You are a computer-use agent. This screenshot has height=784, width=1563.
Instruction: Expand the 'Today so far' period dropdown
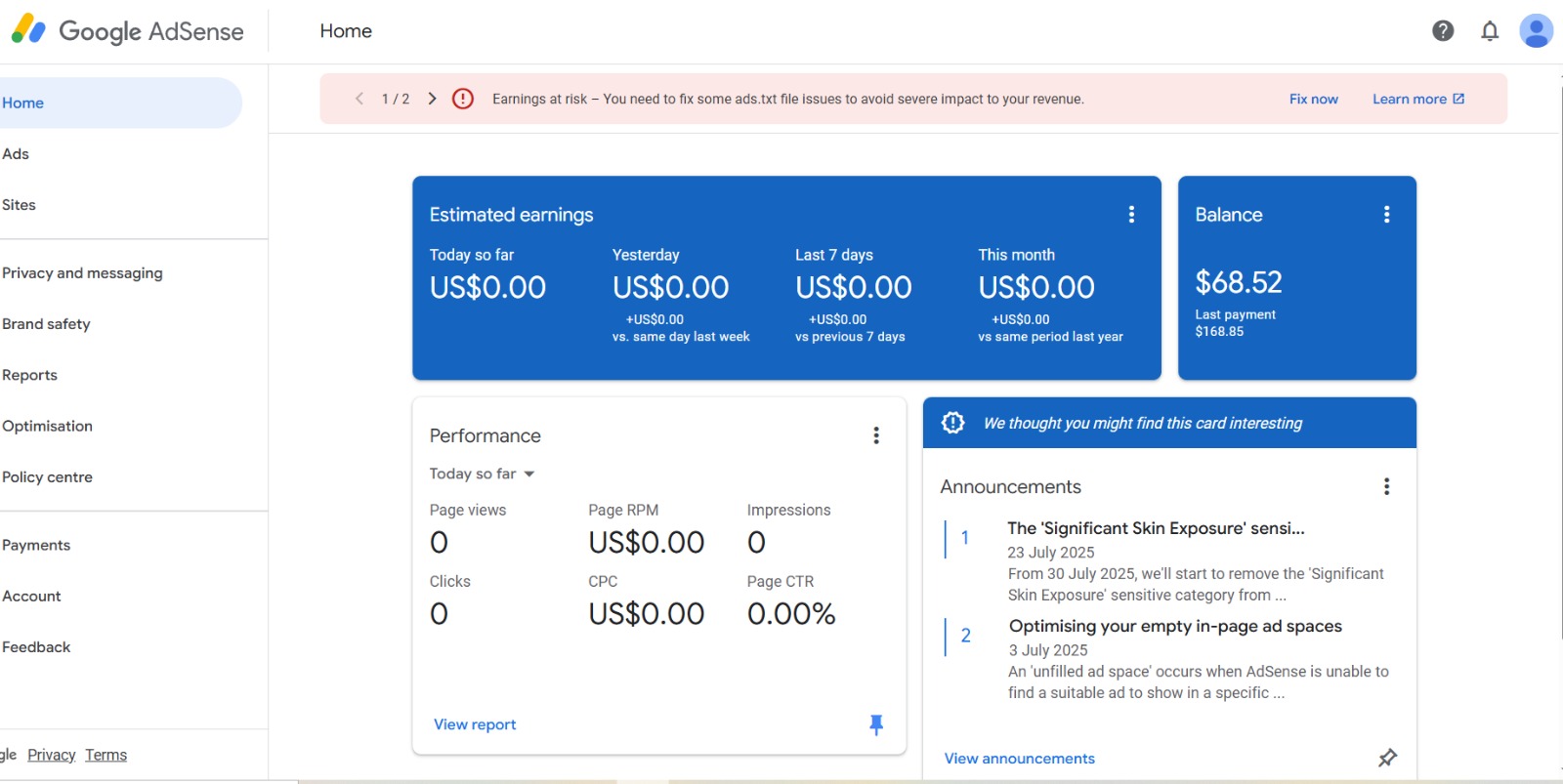tap(483, 474)
